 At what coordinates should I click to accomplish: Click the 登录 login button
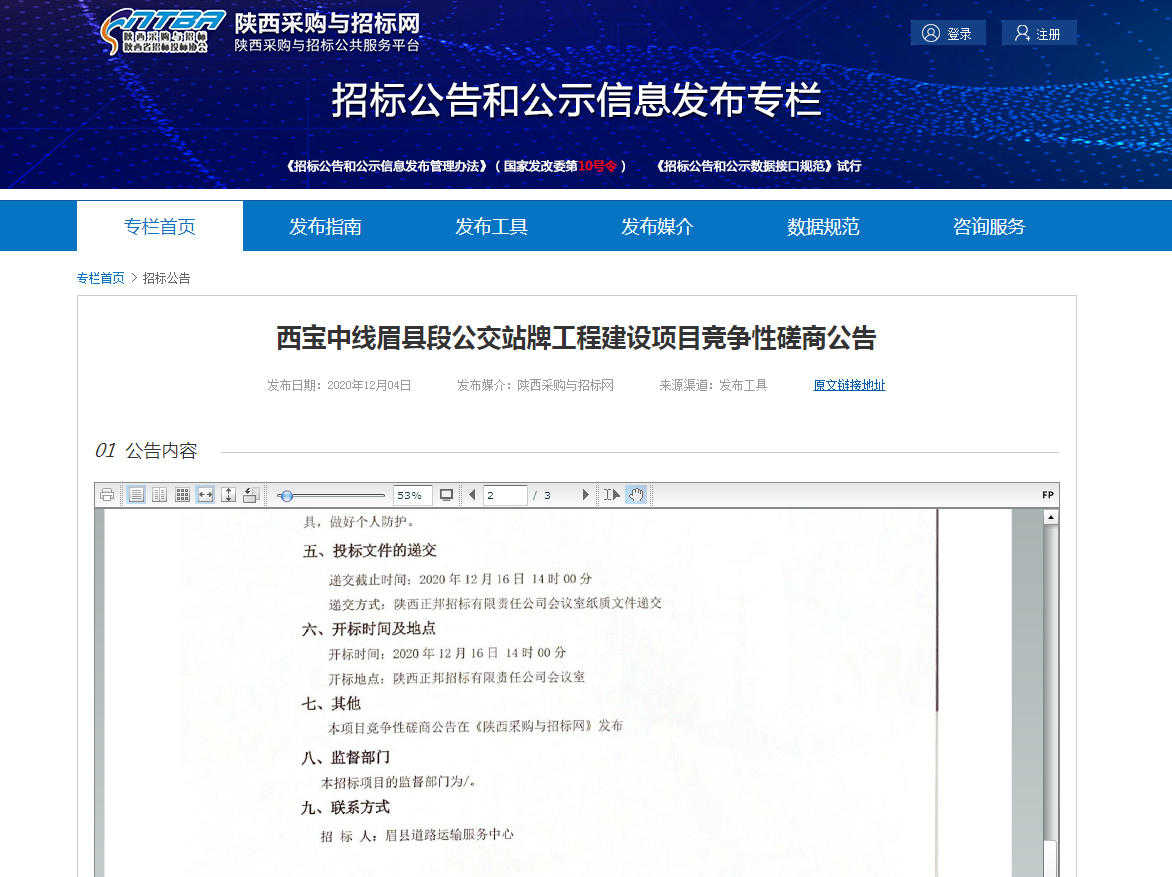pos(947,33)
